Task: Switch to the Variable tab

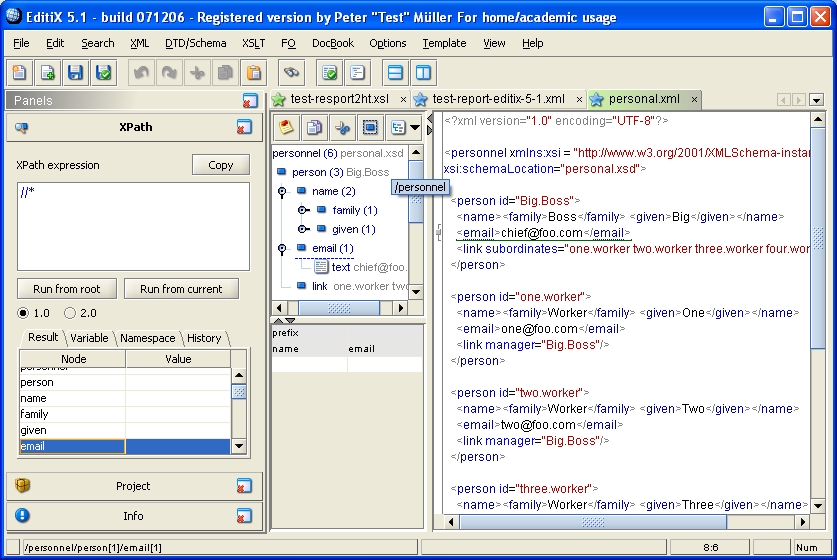Action: point(89,338)
